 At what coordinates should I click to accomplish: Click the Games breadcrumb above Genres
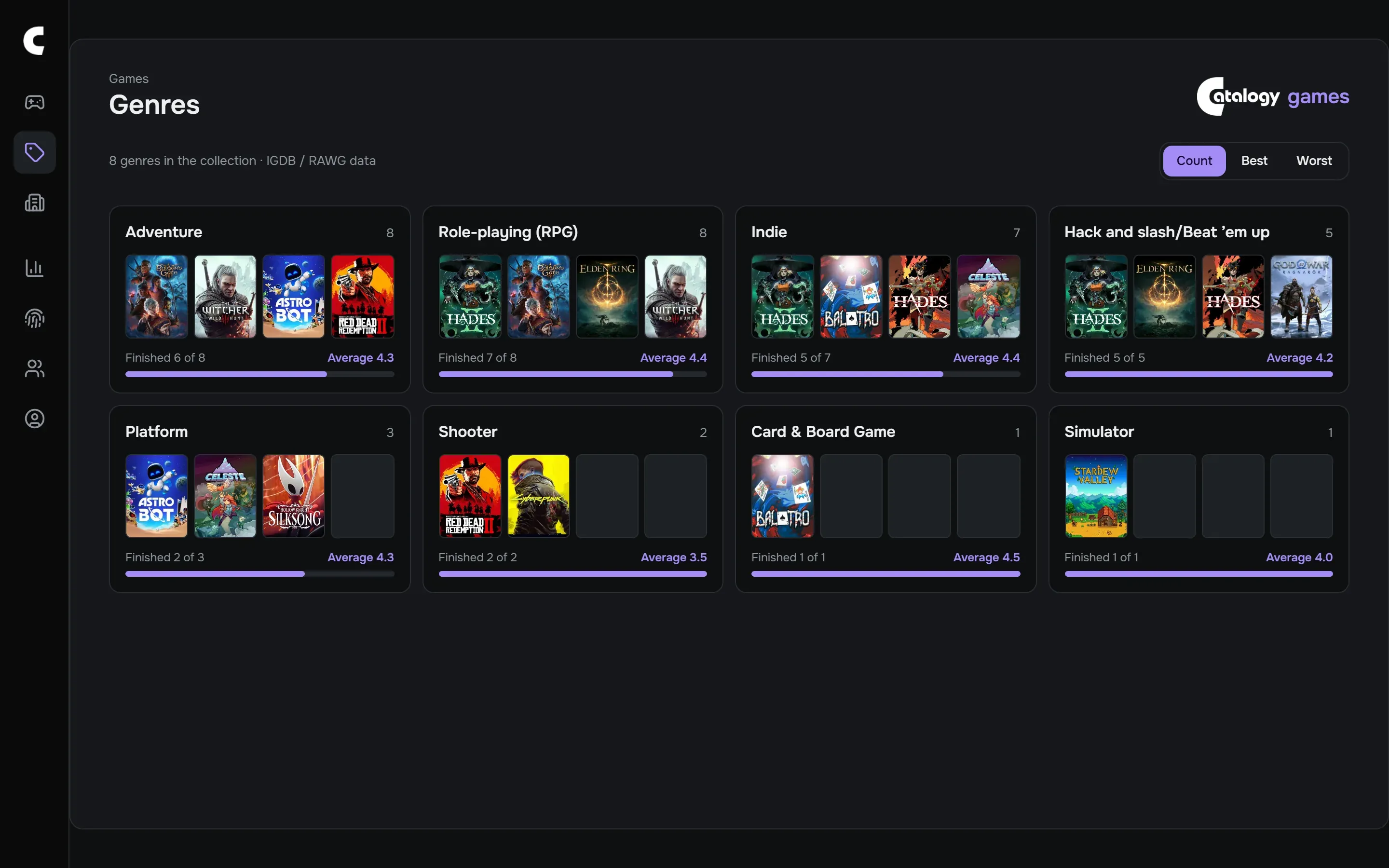(129, 79)
